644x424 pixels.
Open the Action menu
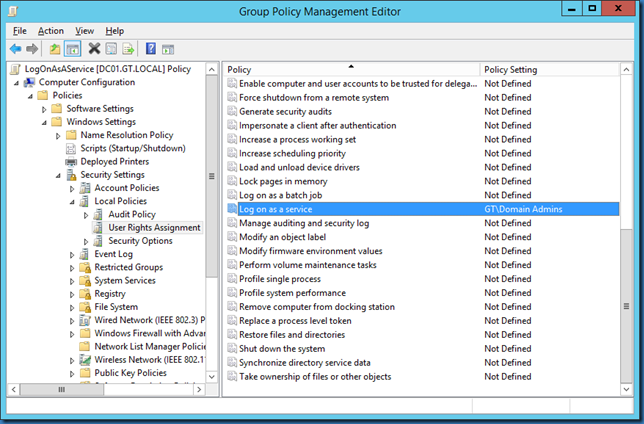point(50,31)
